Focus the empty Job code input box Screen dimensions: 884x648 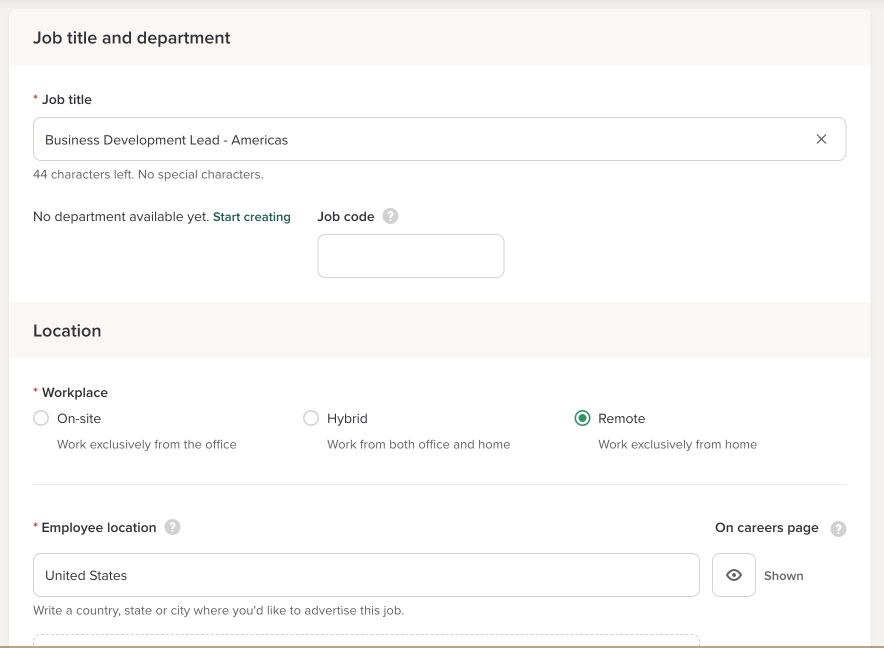click(410, 256)
